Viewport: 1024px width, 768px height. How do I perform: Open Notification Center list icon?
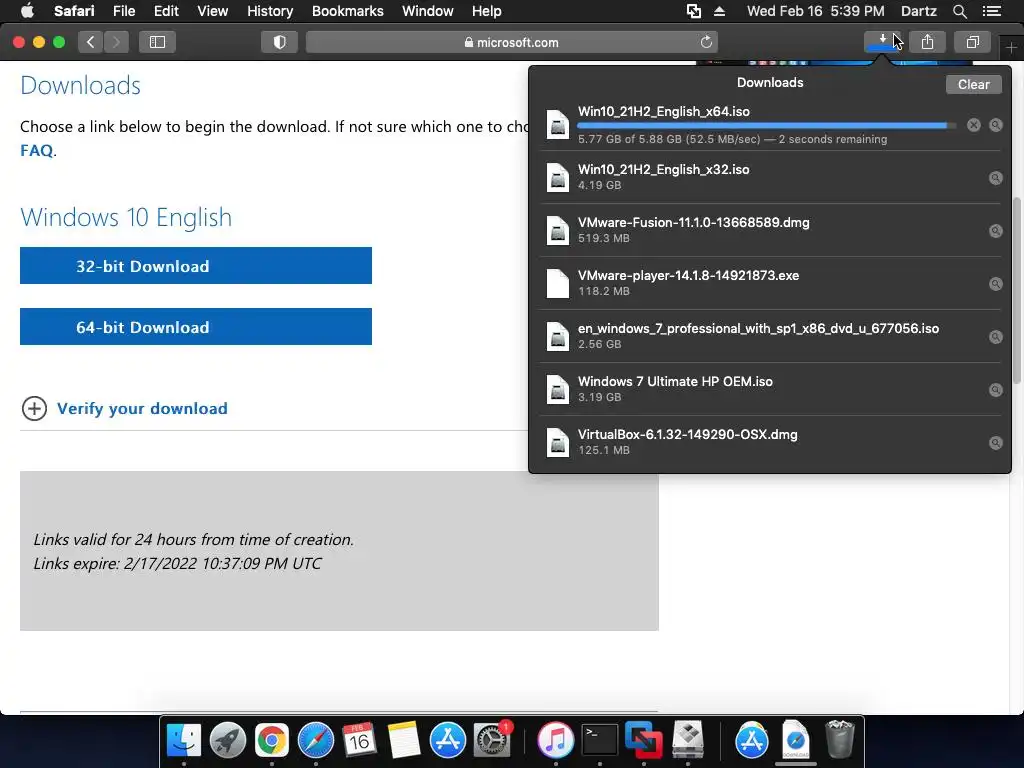tap(992, 11)
